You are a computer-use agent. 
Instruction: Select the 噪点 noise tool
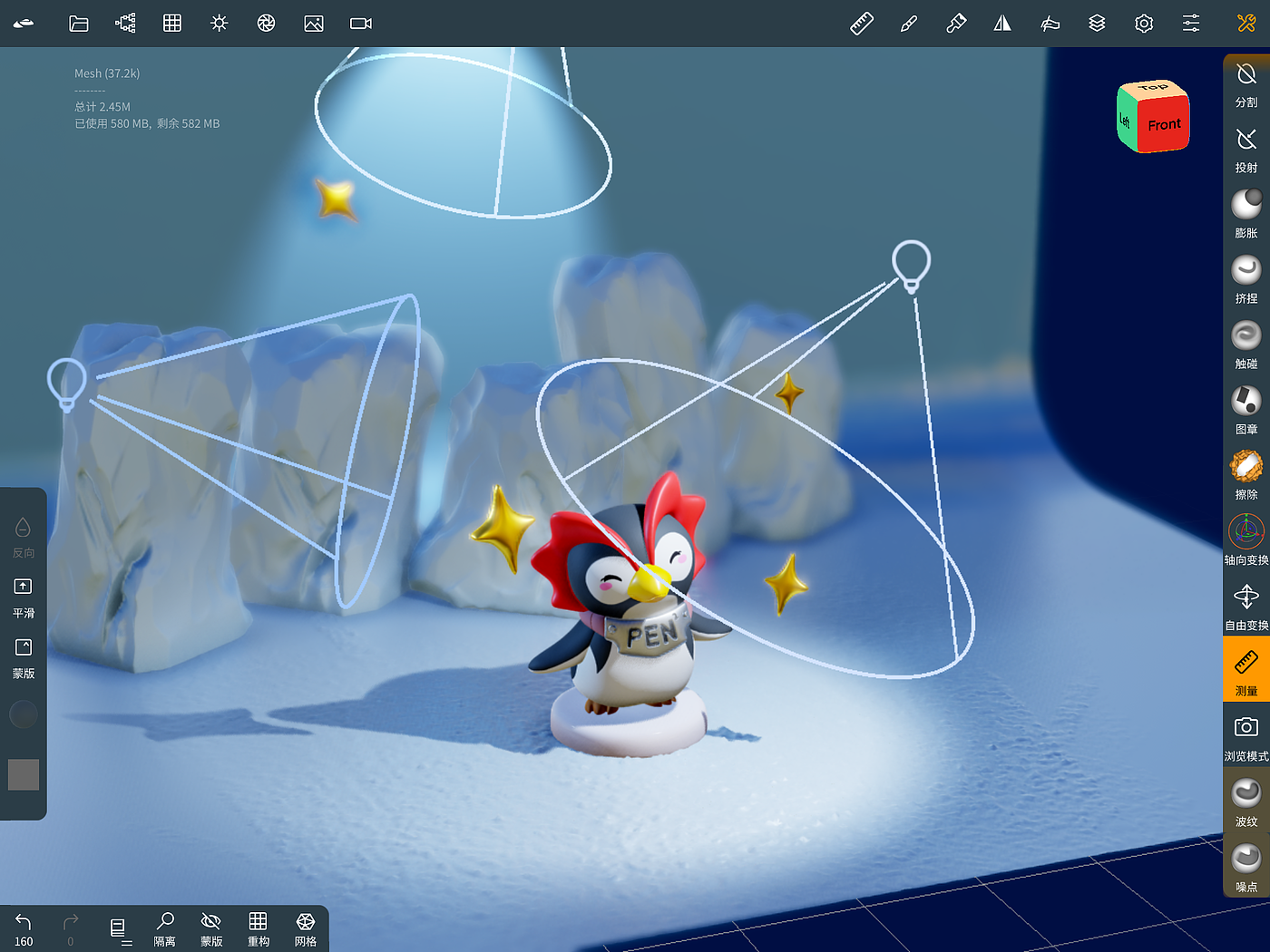coord(1246,868)
